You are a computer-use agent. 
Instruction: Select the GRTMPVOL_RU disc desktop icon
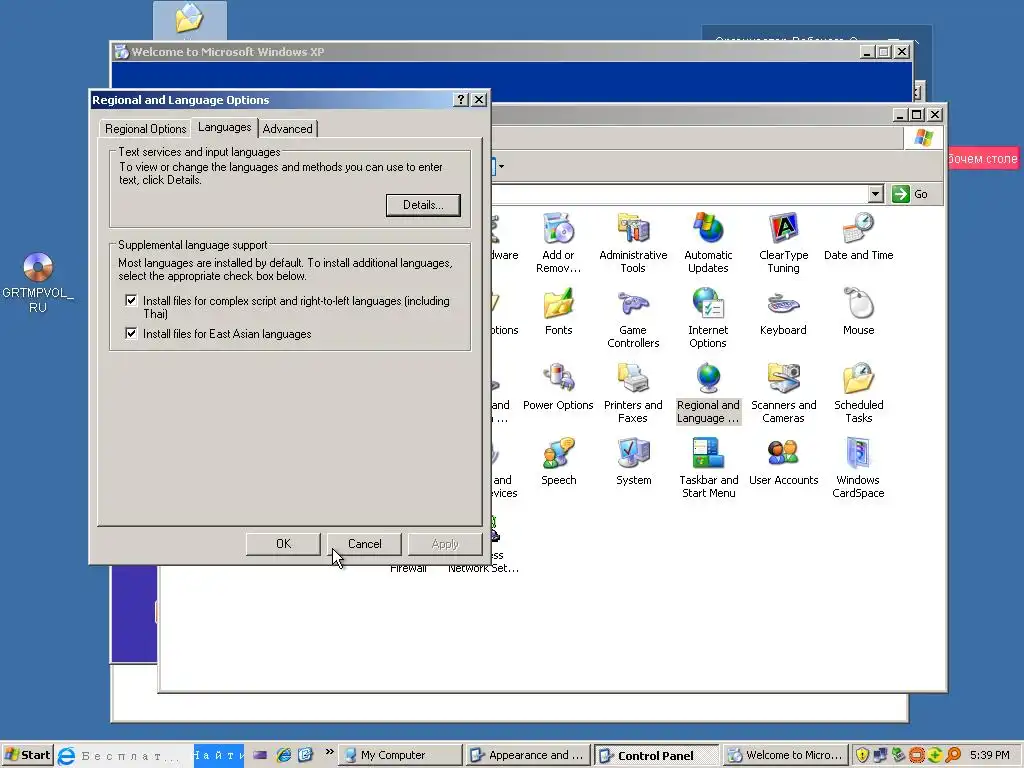pyautogui.click(x=38, y=283)
